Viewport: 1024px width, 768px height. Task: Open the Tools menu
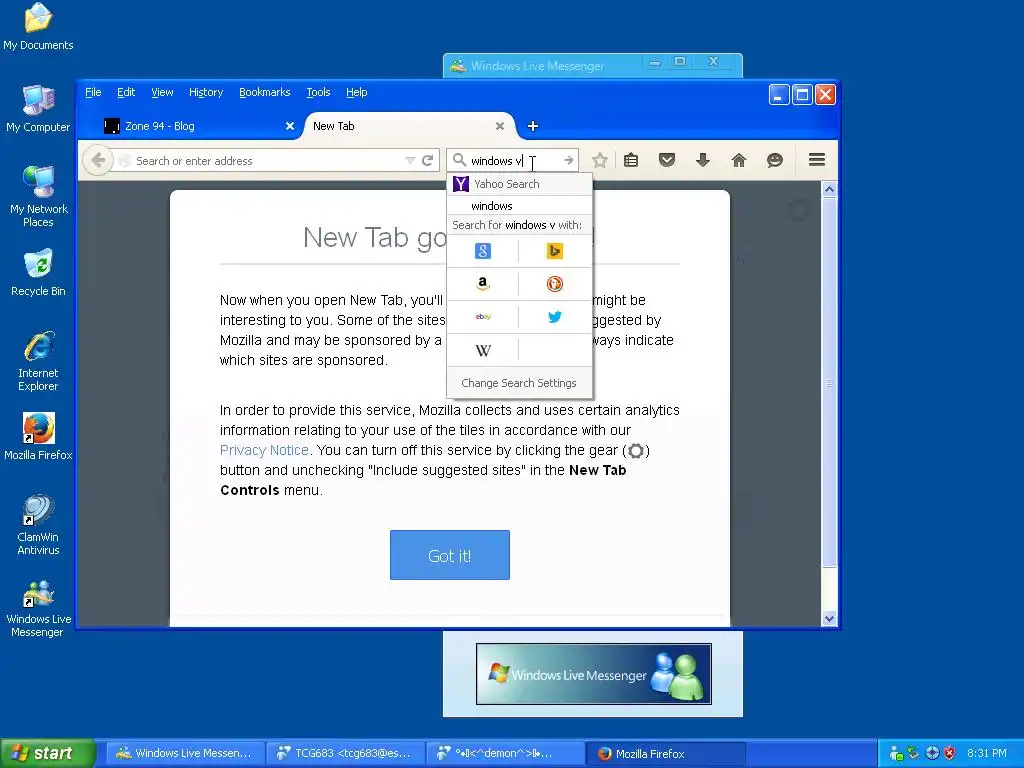click(319, 92)
